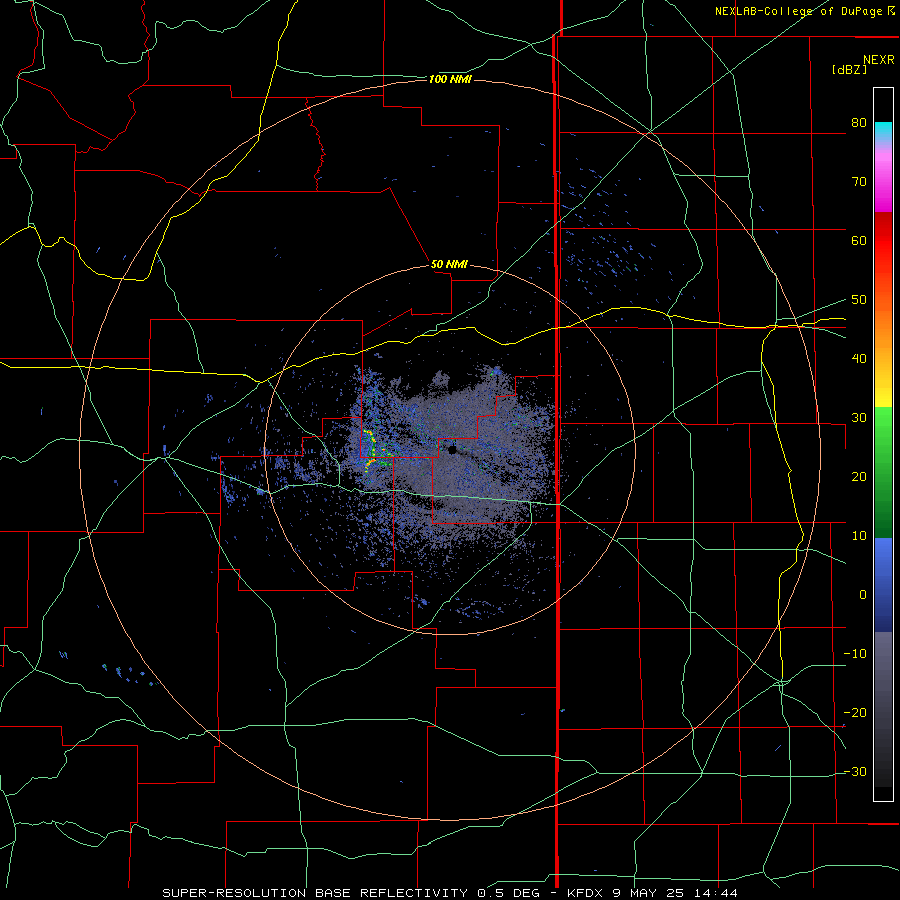Click the -20 value on the dBZ scale

(855, 713)
